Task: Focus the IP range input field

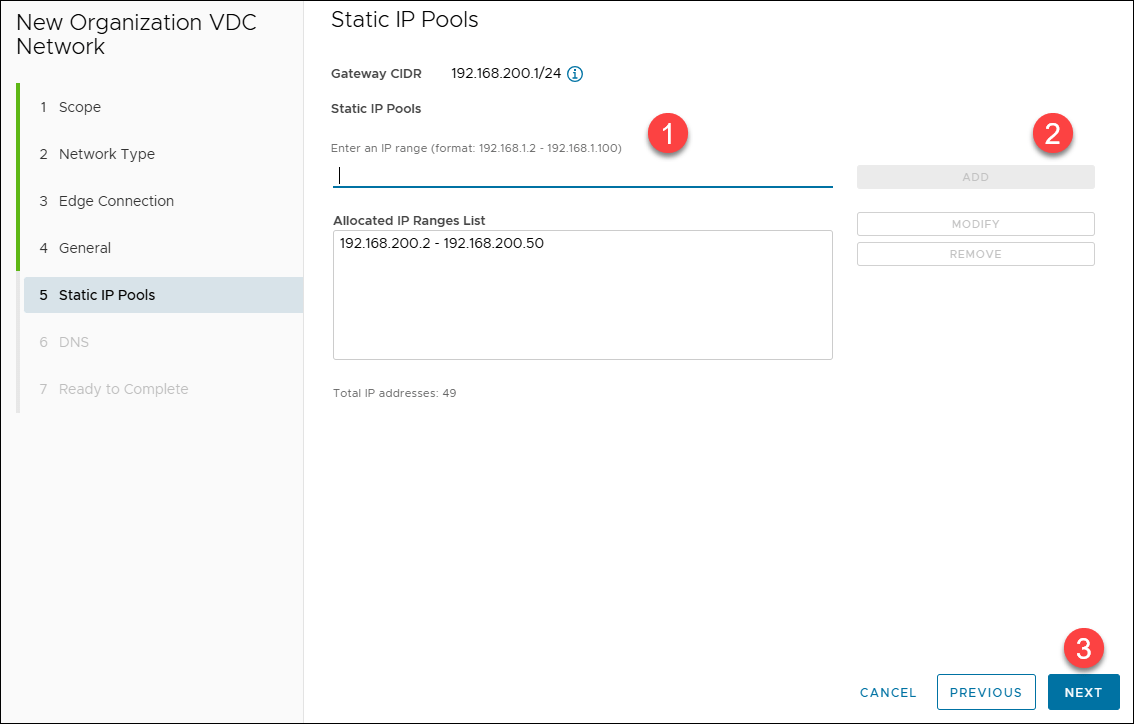Action: click(582, 176)
